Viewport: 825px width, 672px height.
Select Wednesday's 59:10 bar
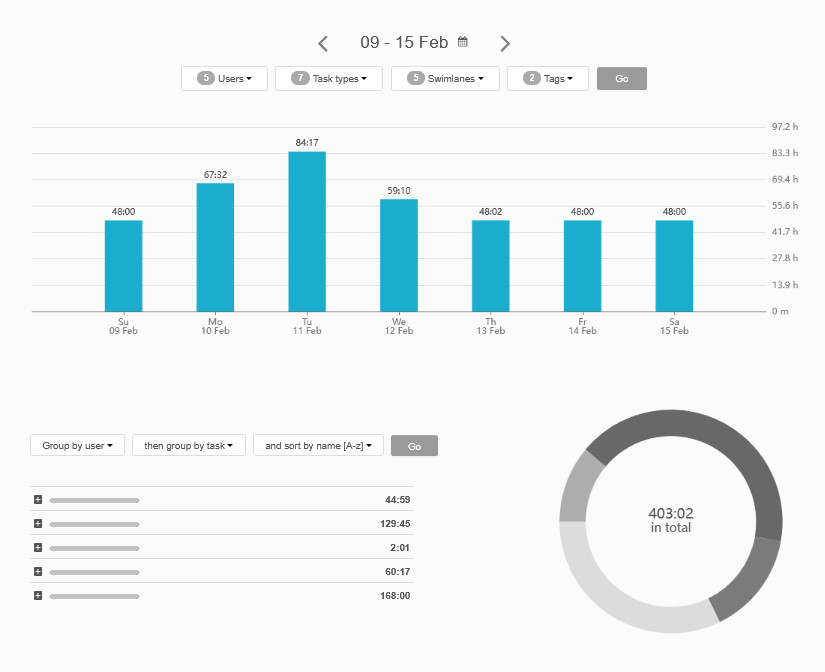tap(398, 255)
